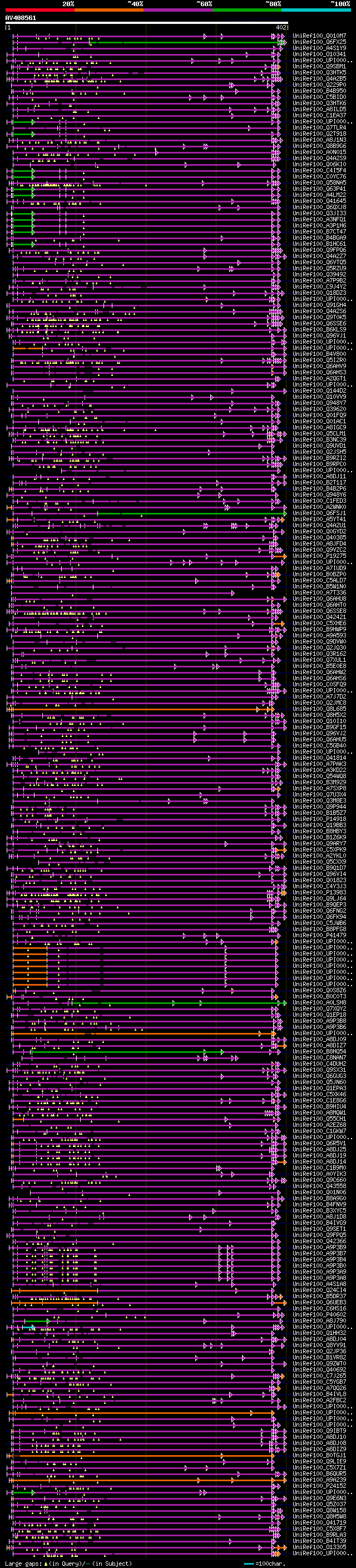Select the UniRef100_B4BGA9 hit name
Viewport: 356px width, 1568px height.
(319, 238)
